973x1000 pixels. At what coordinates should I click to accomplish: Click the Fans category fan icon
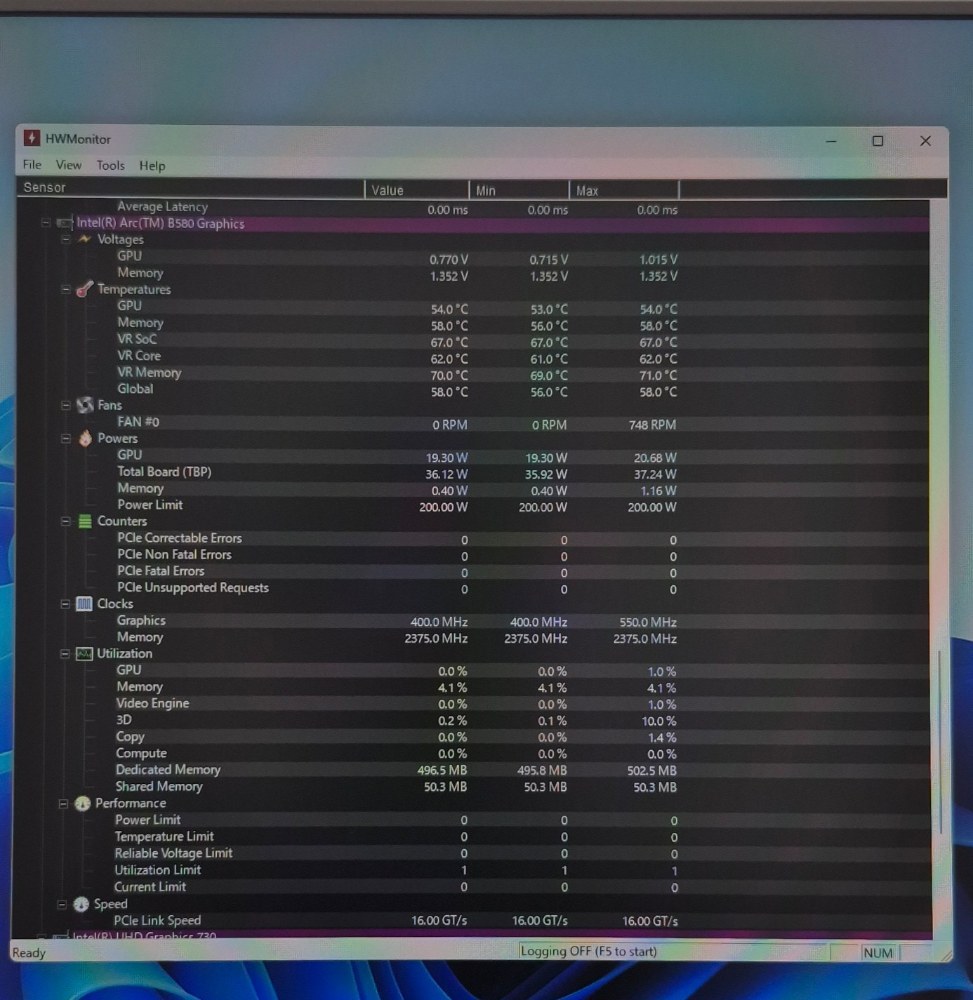(85, 405)
